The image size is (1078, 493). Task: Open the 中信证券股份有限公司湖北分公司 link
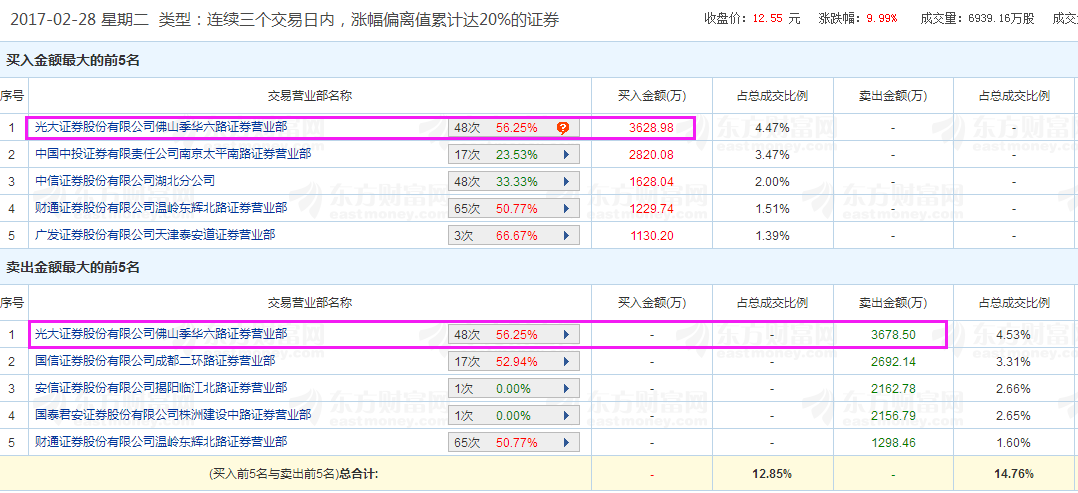125,181
